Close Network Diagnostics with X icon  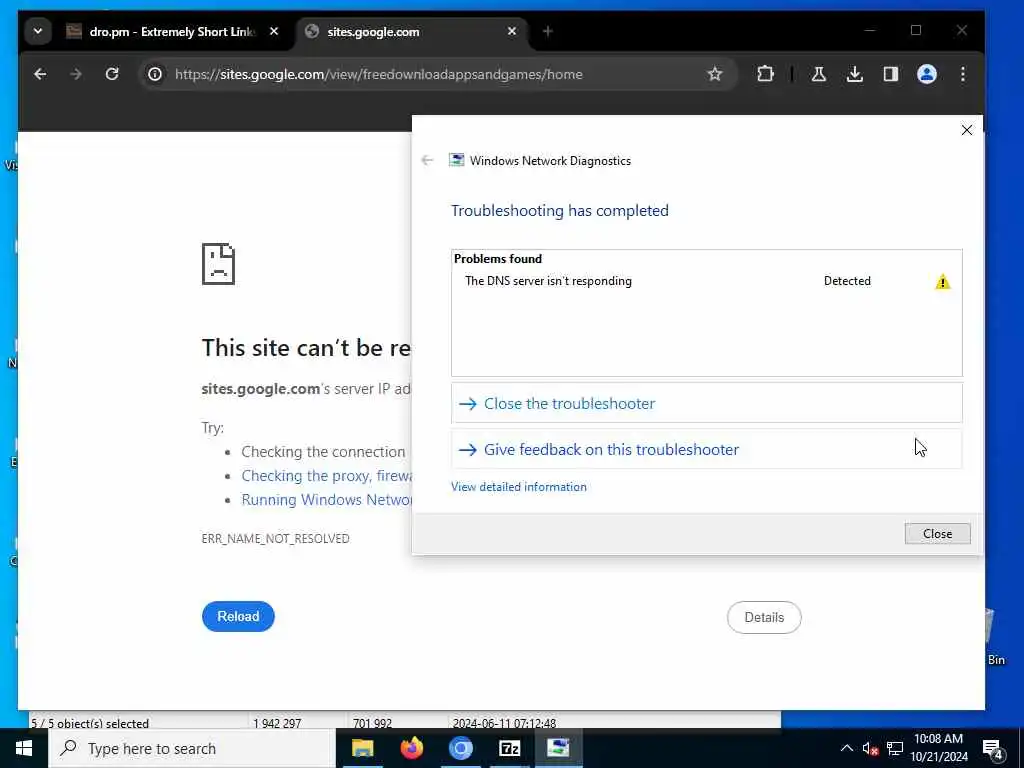click(x=967, y=130)
